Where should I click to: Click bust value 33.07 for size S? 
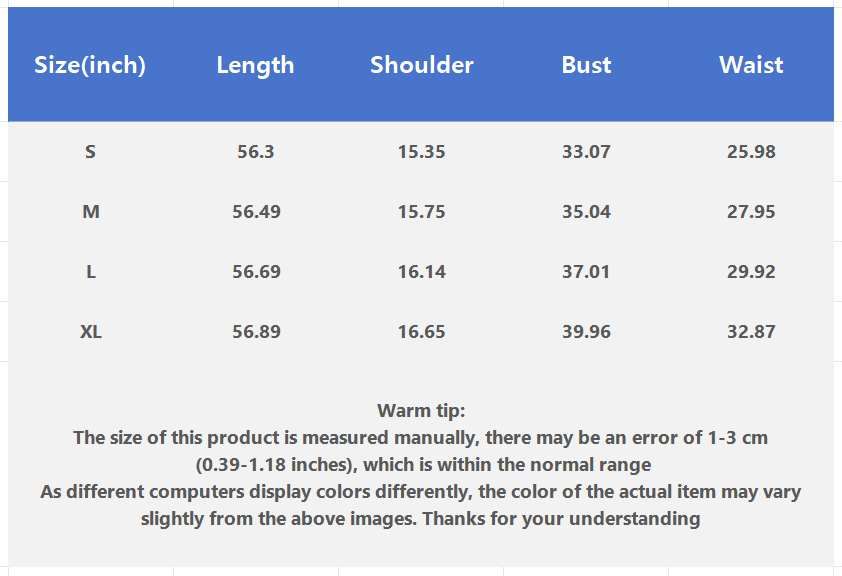[x=586, y=152]
